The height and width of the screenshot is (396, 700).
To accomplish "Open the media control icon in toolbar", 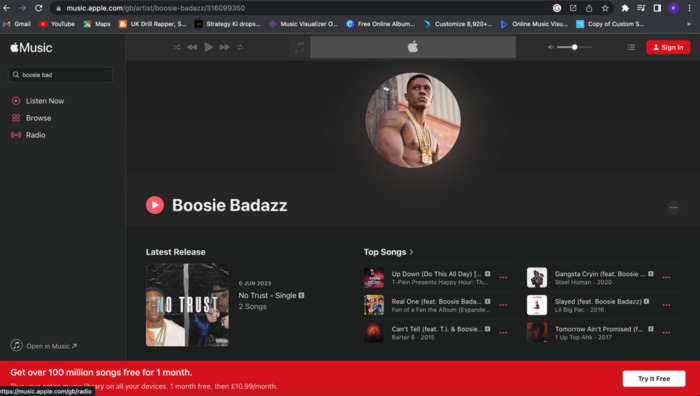I will [x=641, y=8].
